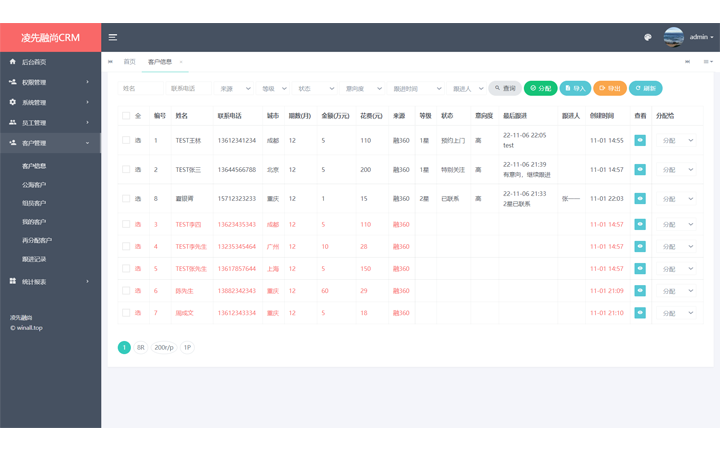
Task: Open 组员客户 in the sidebar
Action: [34, 203]
